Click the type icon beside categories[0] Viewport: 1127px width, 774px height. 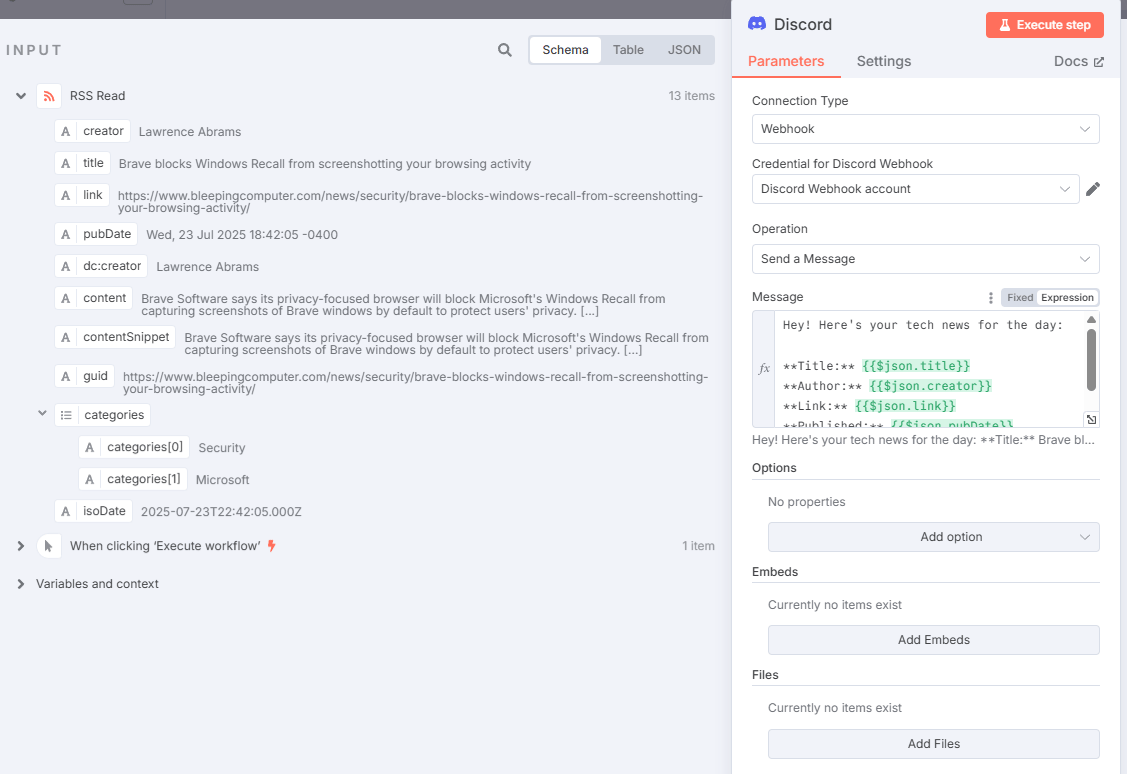click(x=90, y=447)
